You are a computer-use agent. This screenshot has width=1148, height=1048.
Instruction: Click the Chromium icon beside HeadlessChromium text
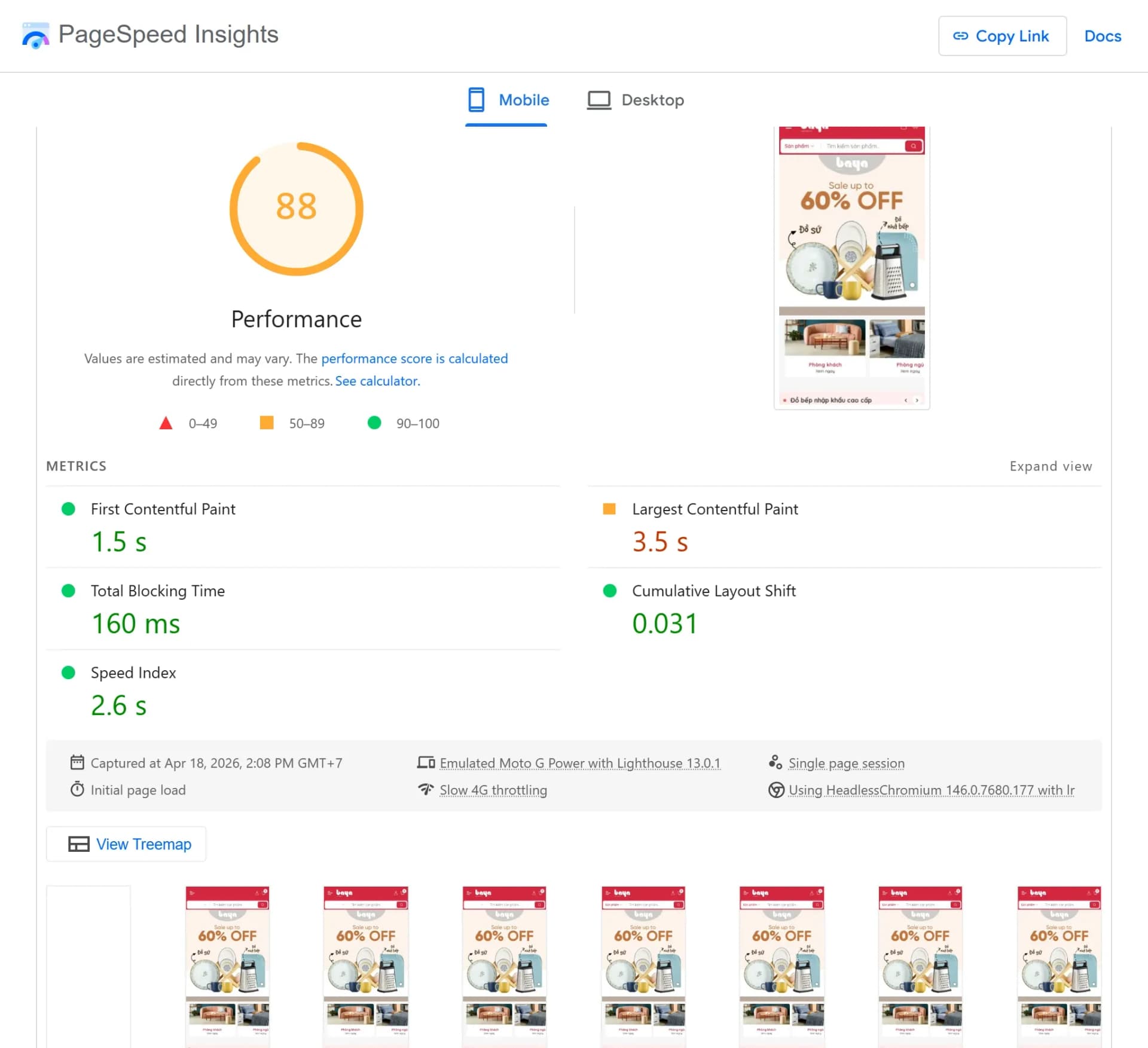click(775, 790)
